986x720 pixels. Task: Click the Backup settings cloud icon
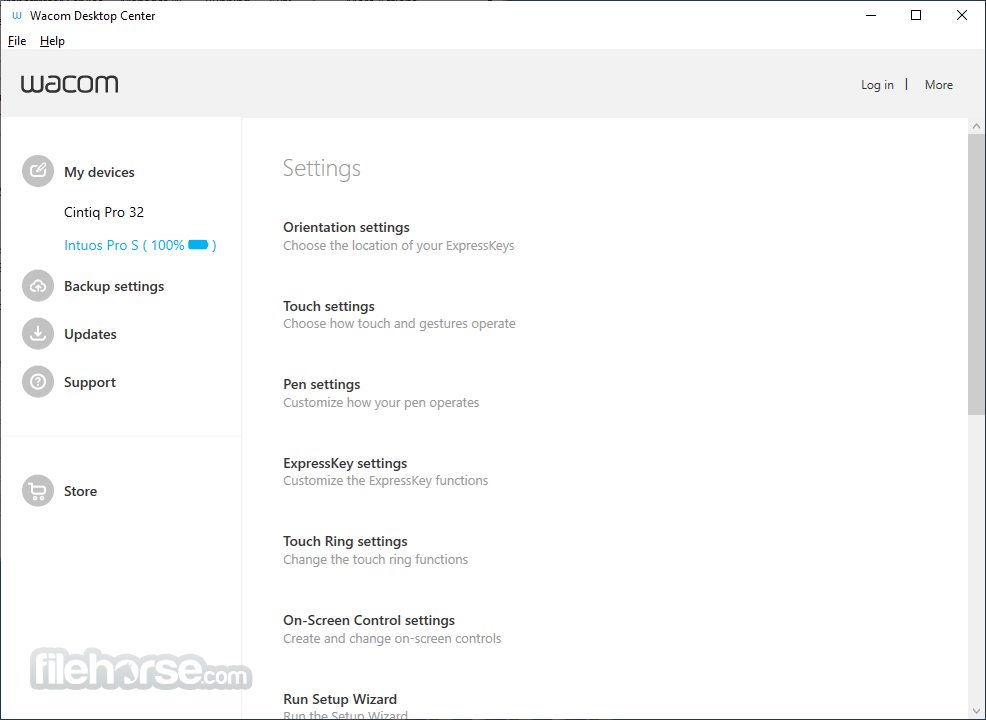[x=38, y=286]
